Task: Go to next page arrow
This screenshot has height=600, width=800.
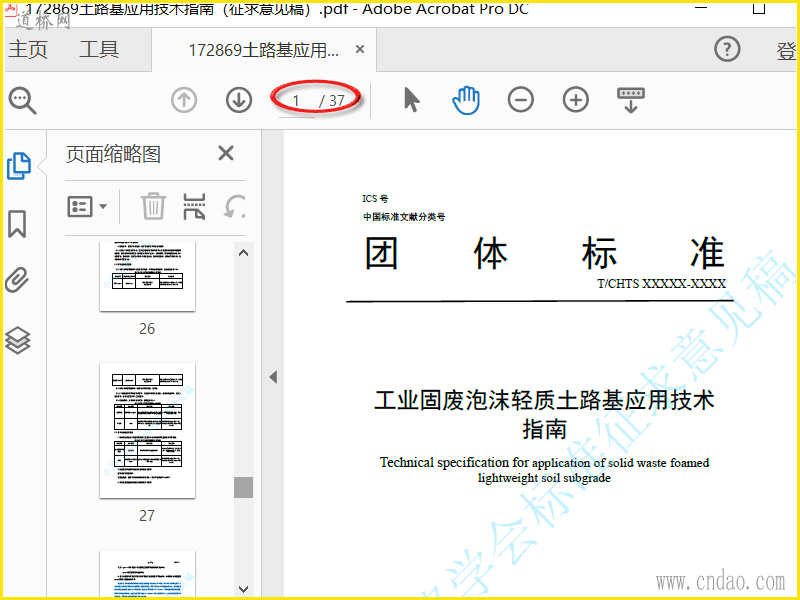Action: tap(239, 100)
